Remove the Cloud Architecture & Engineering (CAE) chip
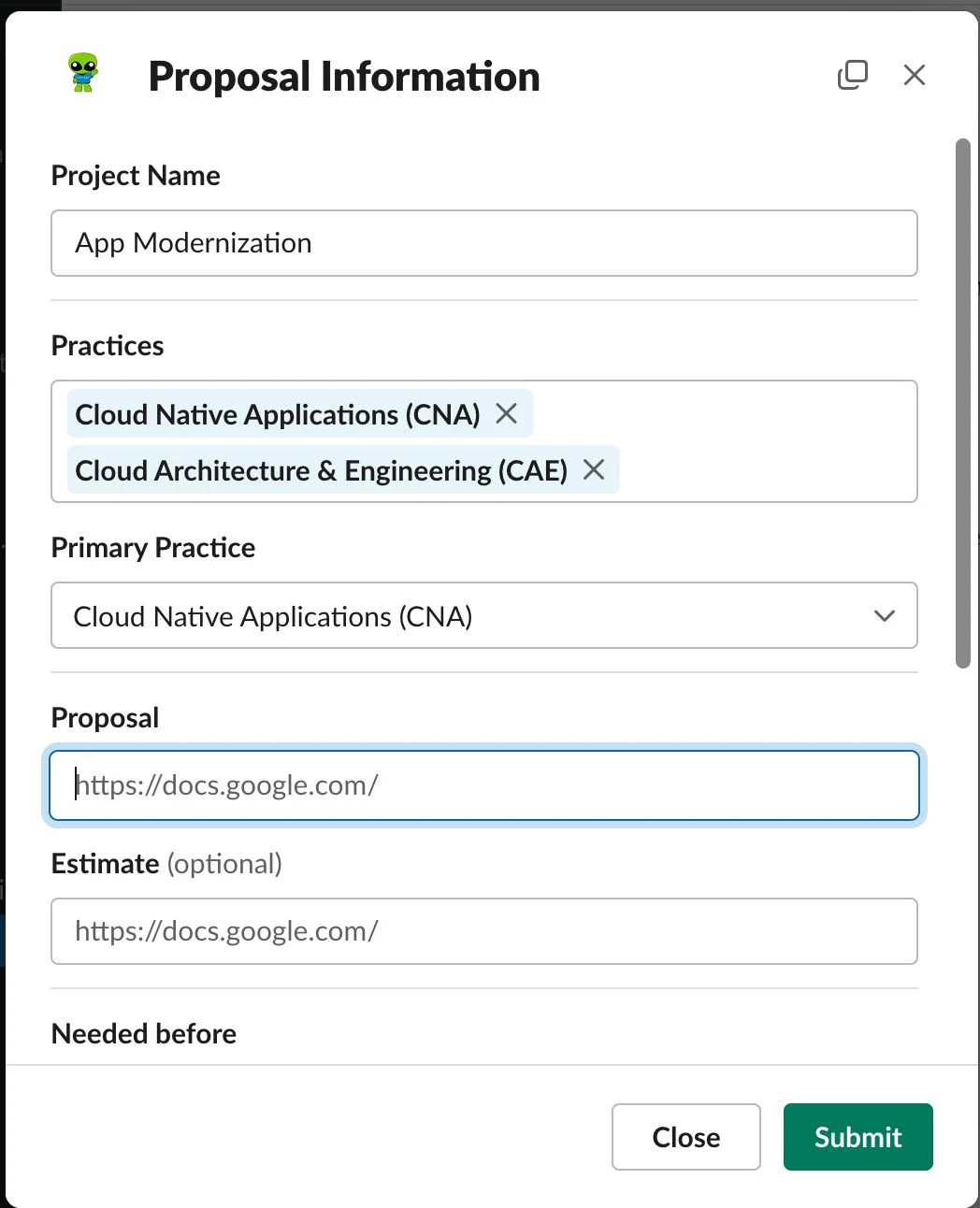The height and width of the screenshot is (1208, 980). (594, 469)
